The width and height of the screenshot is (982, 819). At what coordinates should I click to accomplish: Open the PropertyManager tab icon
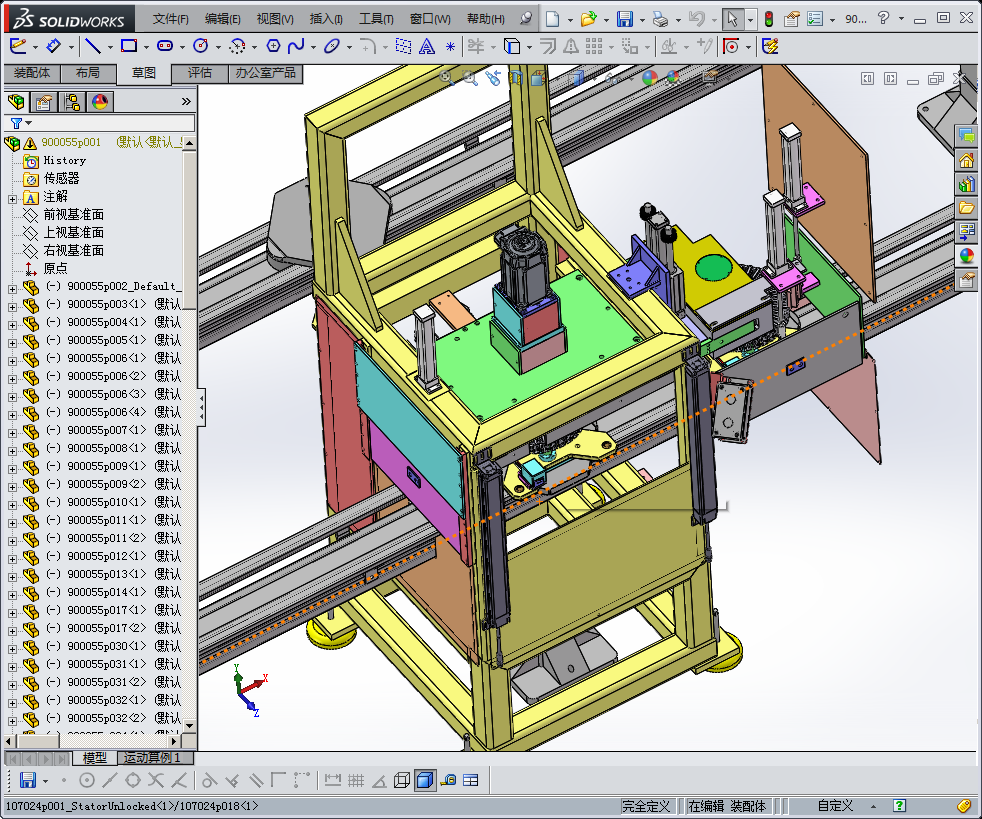pos(44,101)
